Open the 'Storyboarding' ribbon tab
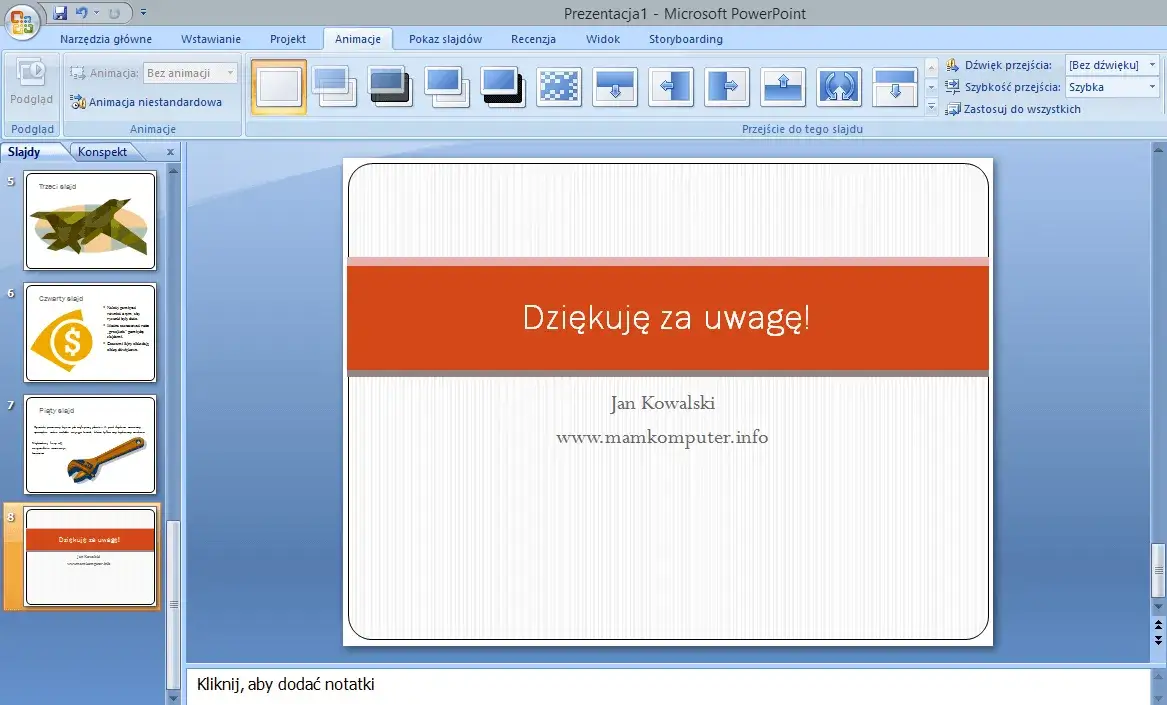This screenshot has height=705, width=1167. tap(685, 39)
